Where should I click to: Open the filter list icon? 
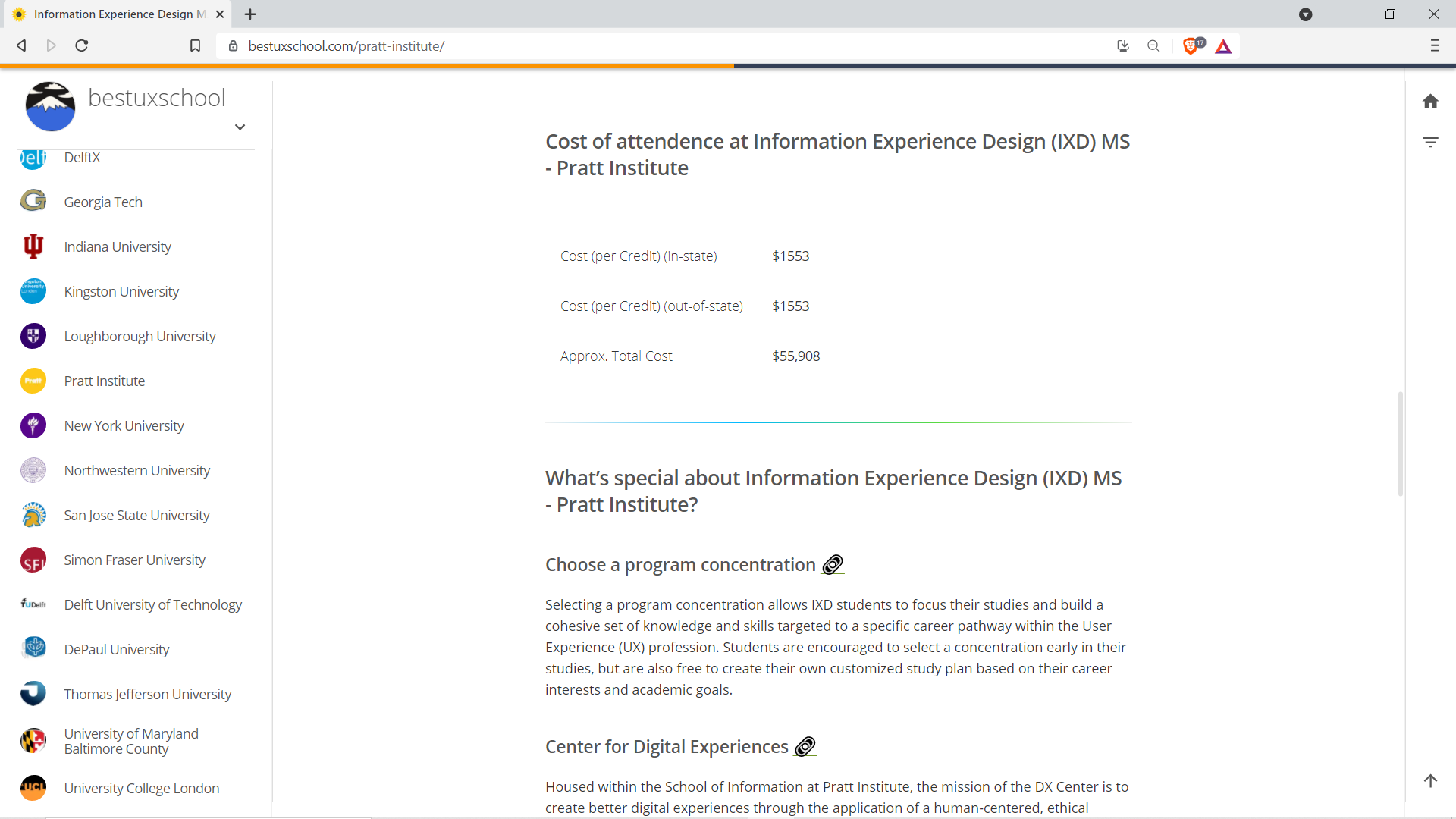[x=1430, y=142]
